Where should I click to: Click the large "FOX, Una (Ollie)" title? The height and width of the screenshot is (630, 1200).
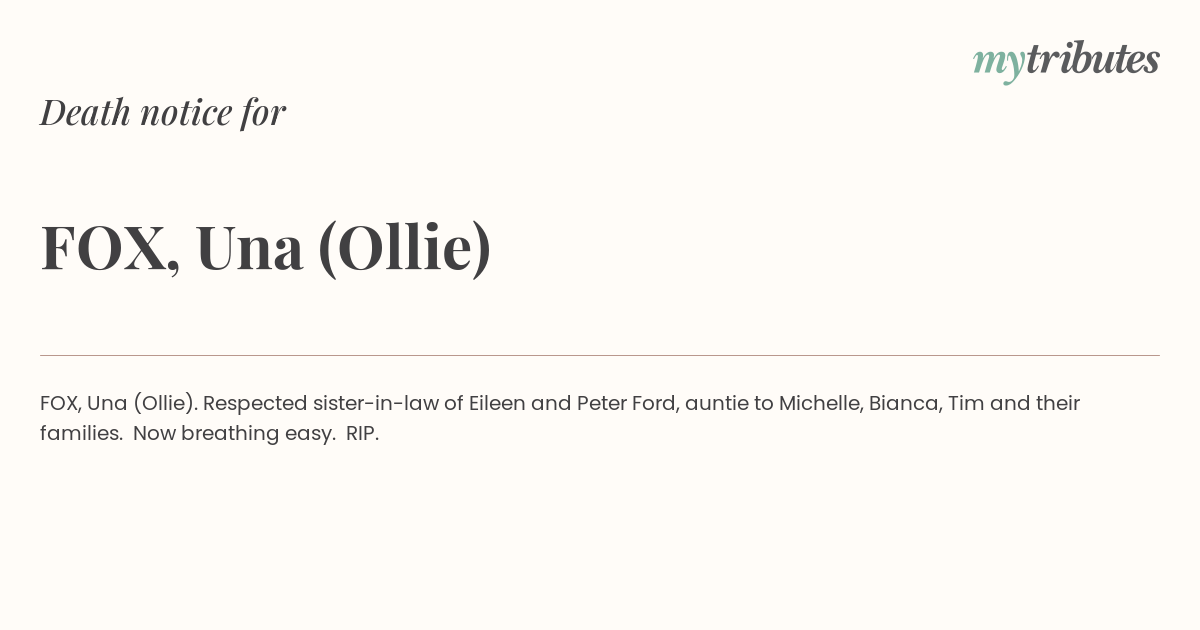click(x=266, y=248)
